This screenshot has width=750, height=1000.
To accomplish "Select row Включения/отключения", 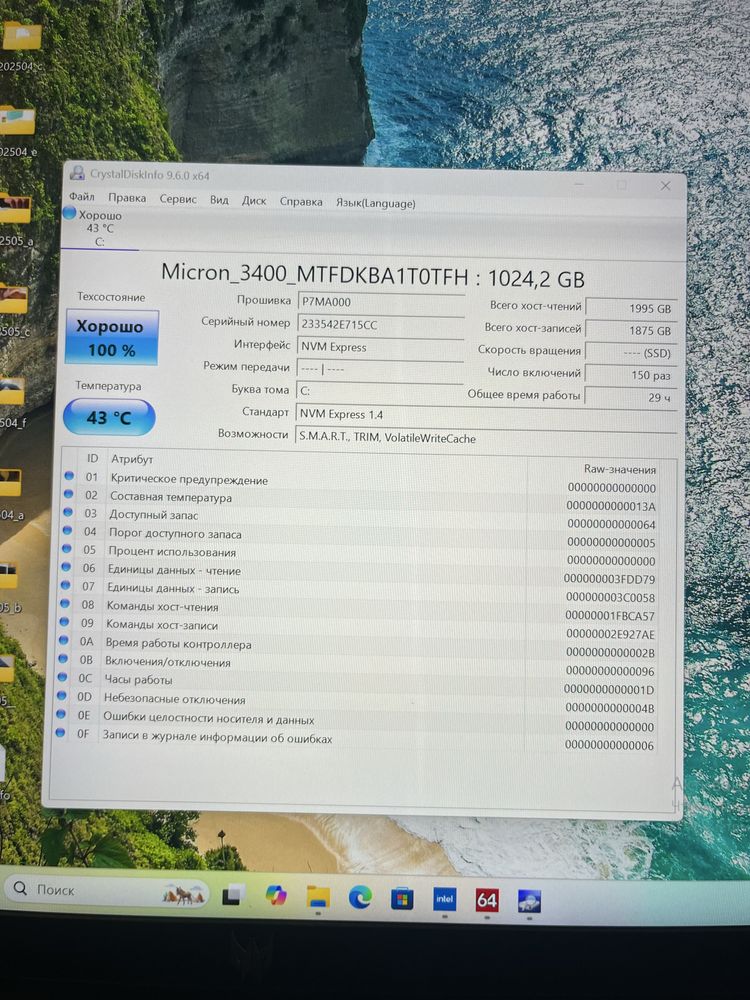I will 357,666.
